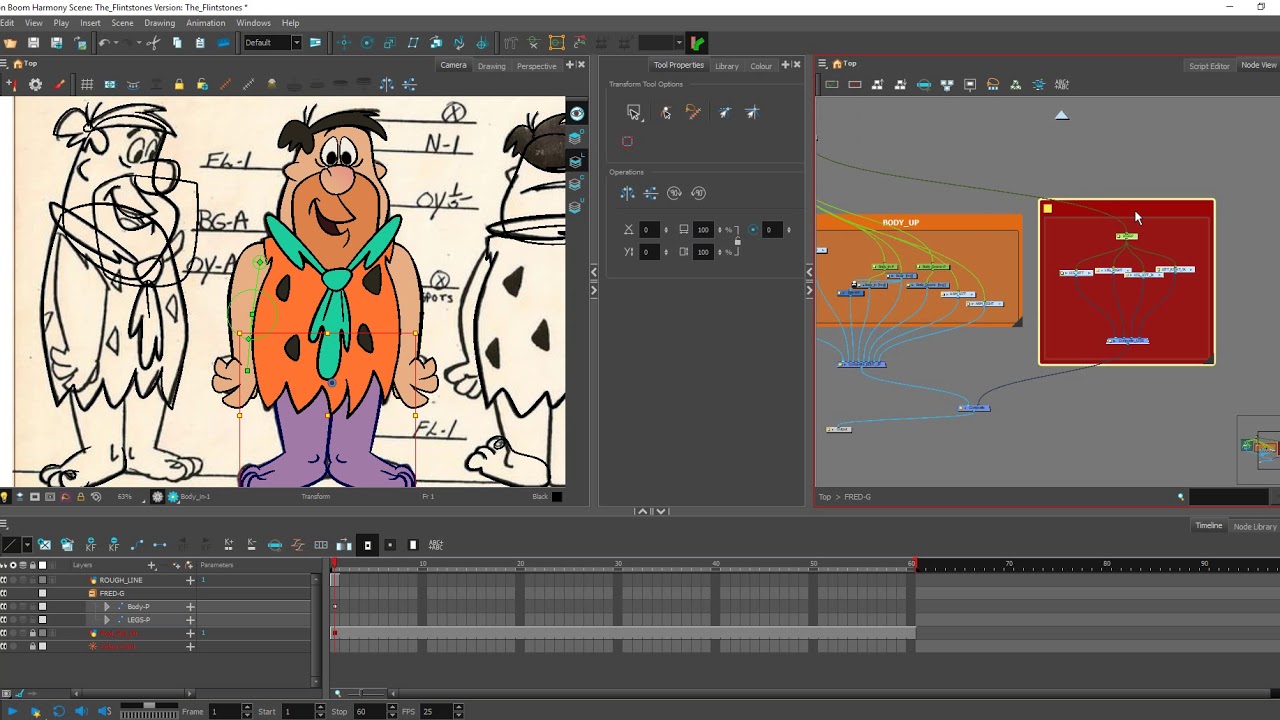Screen dimensions: 1280x720
Task: Toggle lock on the red drawing layer
Action: [x=31, y=633]
